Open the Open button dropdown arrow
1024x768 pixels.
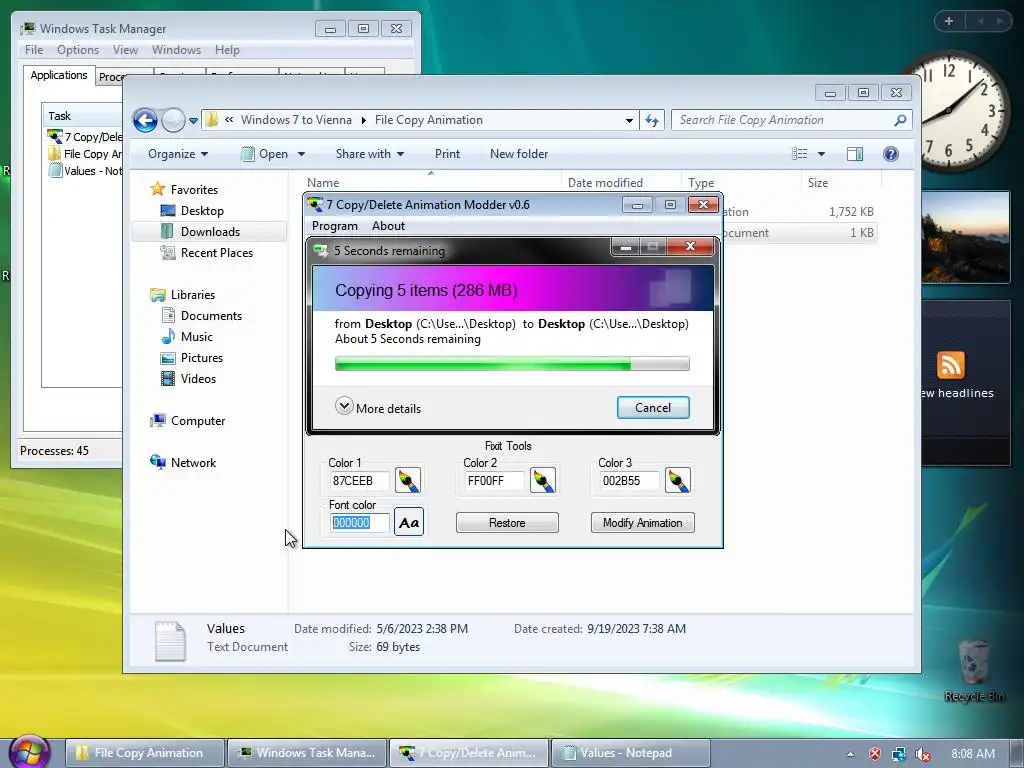point(302,154)
